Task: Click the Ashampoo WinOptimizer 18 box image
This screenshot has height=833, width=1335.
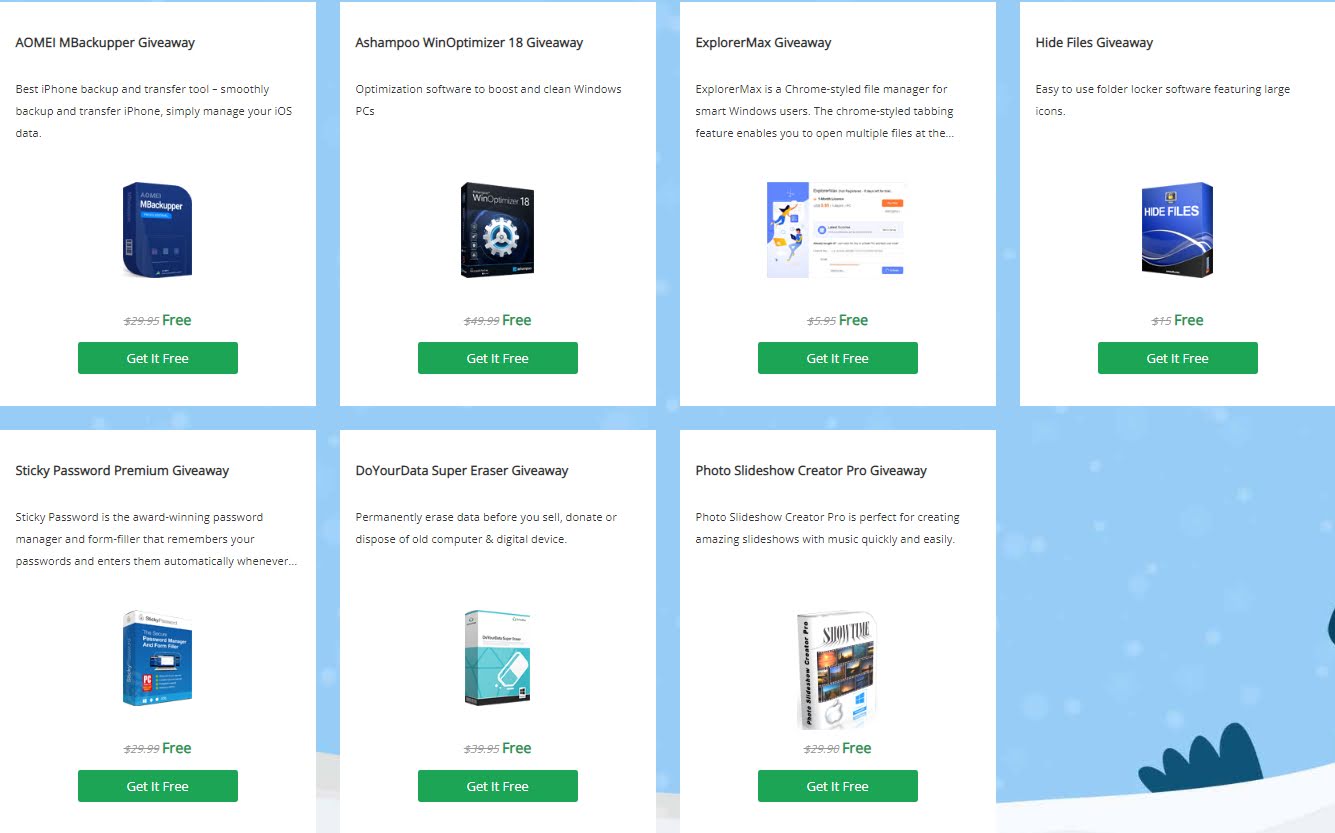Action: 497,230
